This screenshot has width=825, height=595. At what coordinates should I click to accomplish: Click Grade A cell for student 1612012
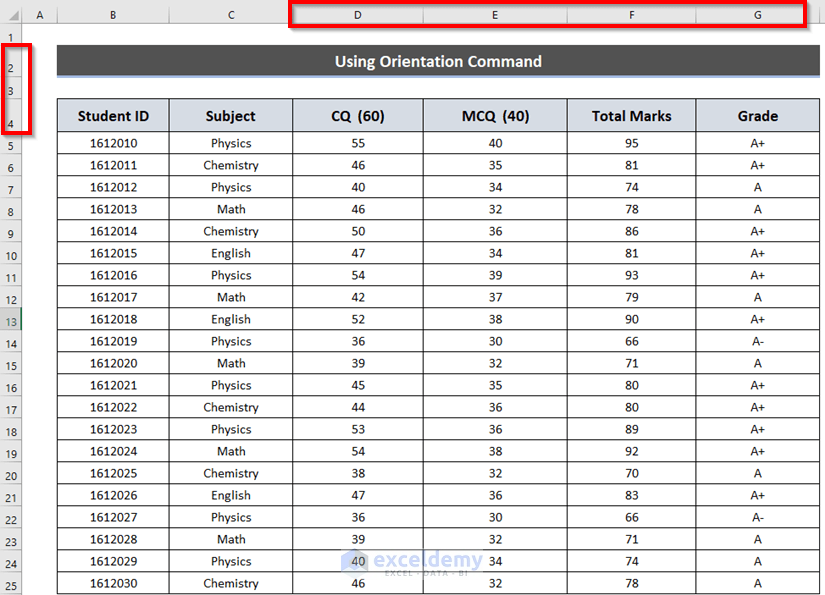pos(758,187)
